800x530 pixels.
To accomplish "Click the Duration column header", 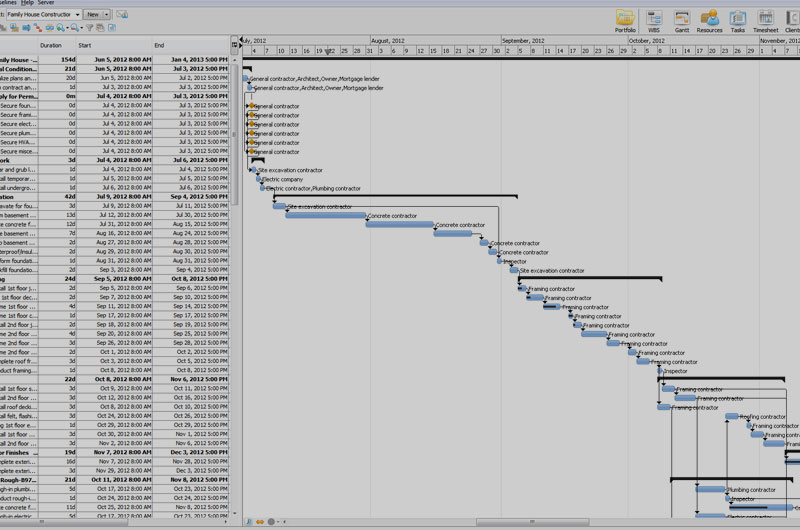I will (x=51, y=46).
